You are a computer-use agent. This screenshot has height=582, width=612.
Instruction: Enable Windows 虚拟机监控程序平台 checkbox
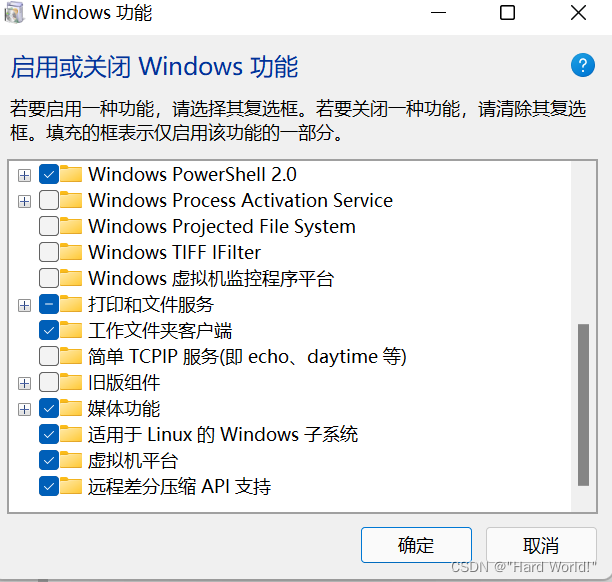tap(49, 278)
